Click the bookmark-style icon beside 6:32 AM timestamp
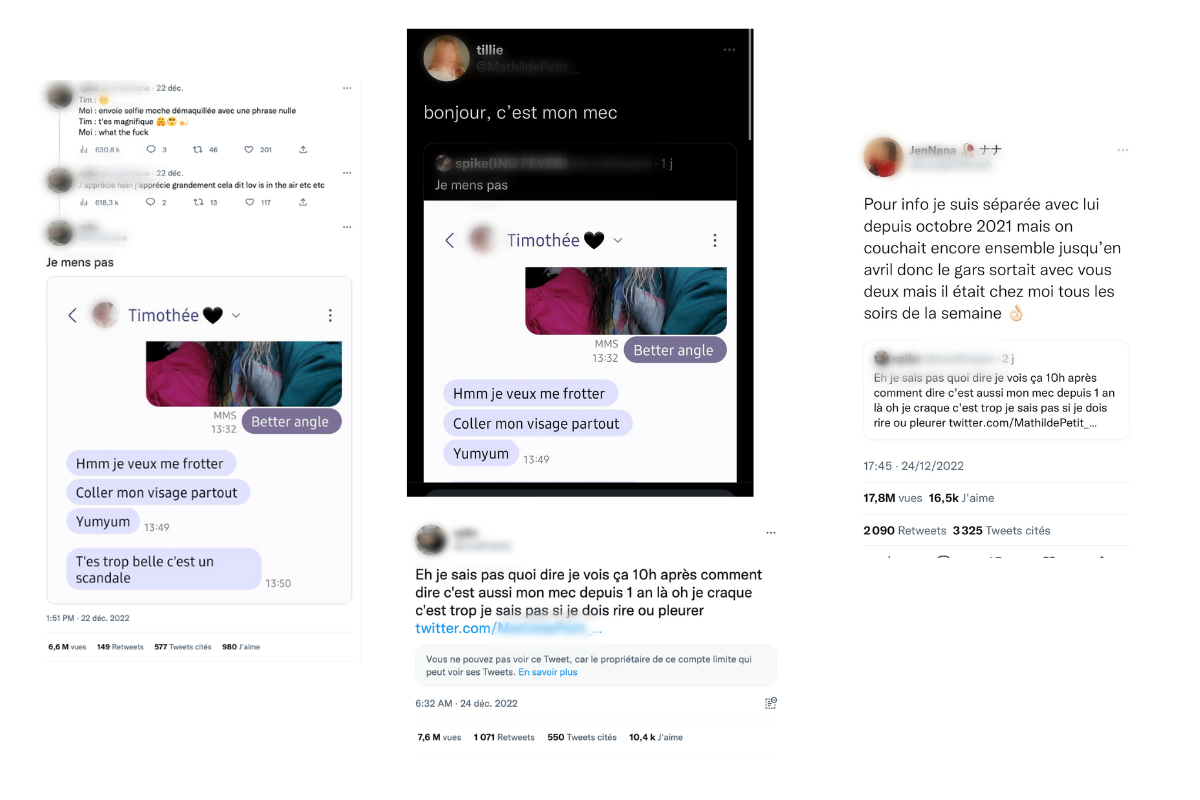Screen dimensions: 1200x800 [770, 703]
